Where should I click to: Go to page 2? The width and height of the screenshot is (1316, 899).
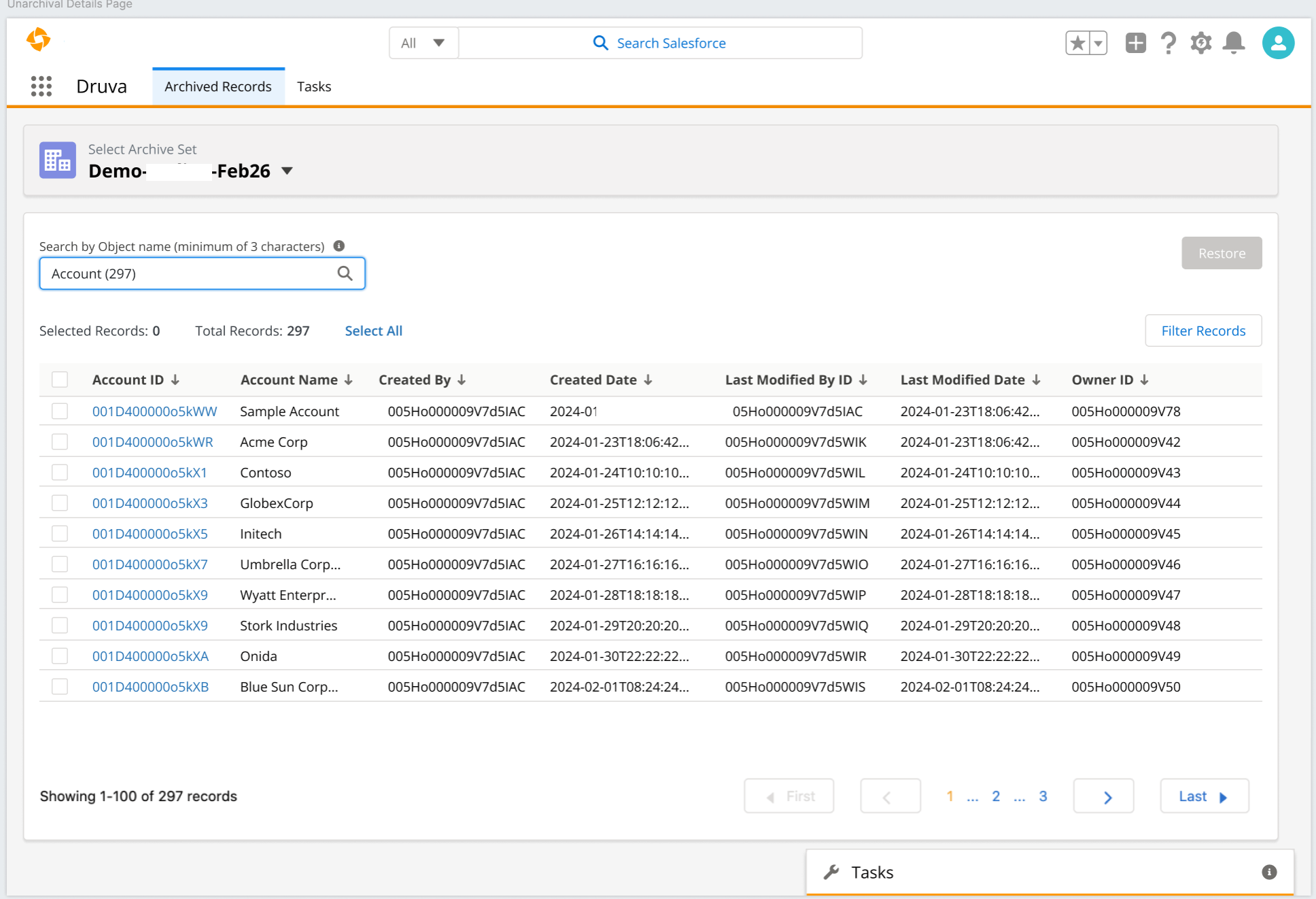996,796
